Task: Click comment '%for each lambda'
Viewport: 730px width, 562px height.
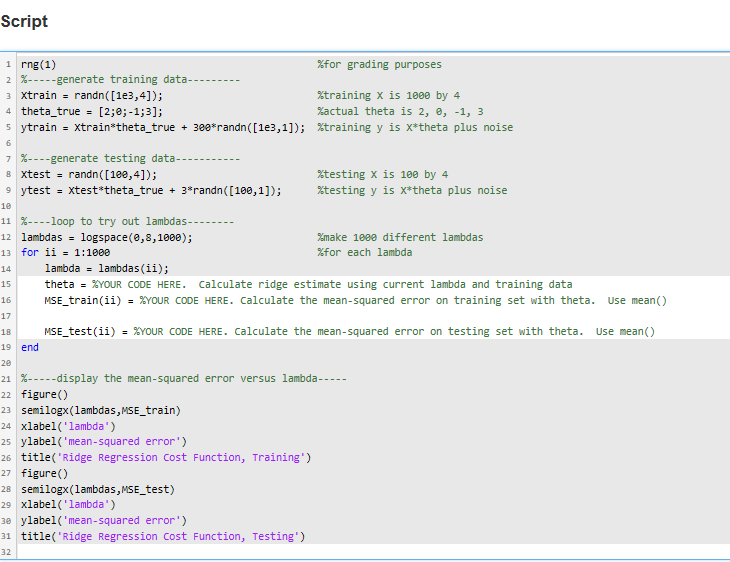Action: (x=365, y=253)
